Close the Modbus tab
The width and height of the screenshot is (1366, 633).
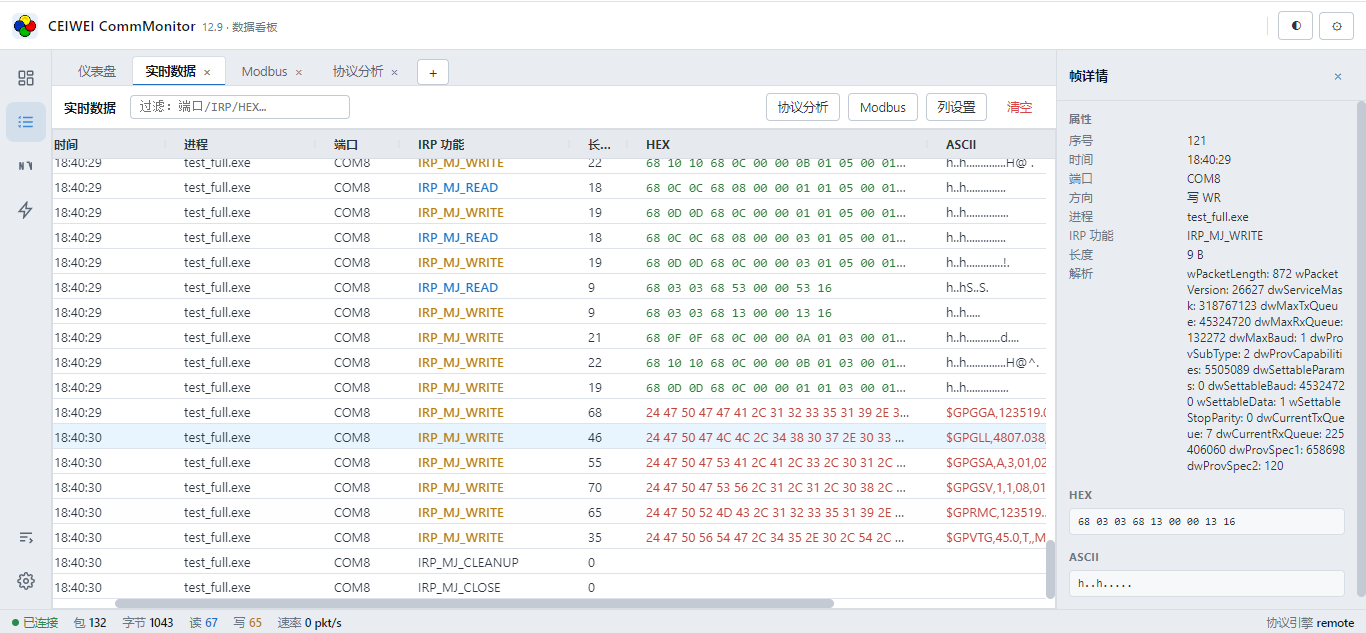click(299, 72)
